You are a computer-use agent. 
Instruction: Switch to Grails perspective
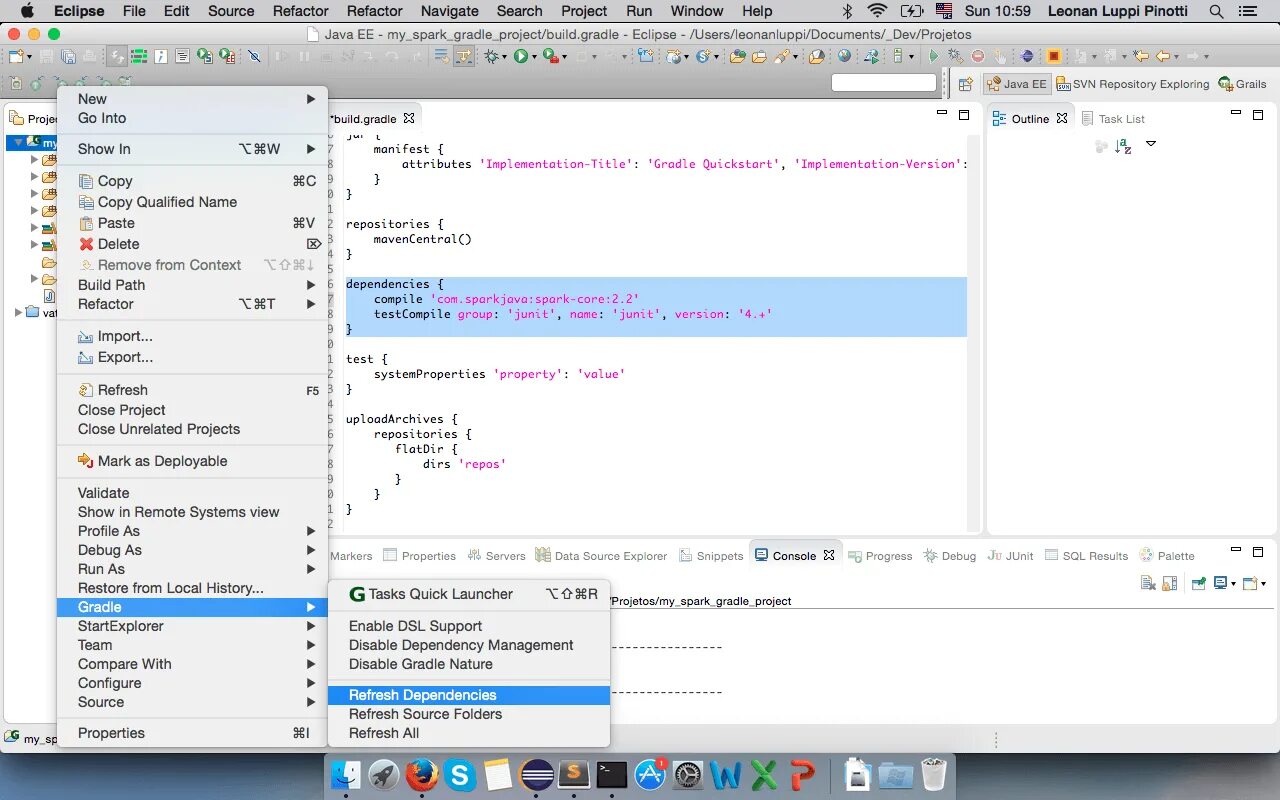pos(1243,84)
